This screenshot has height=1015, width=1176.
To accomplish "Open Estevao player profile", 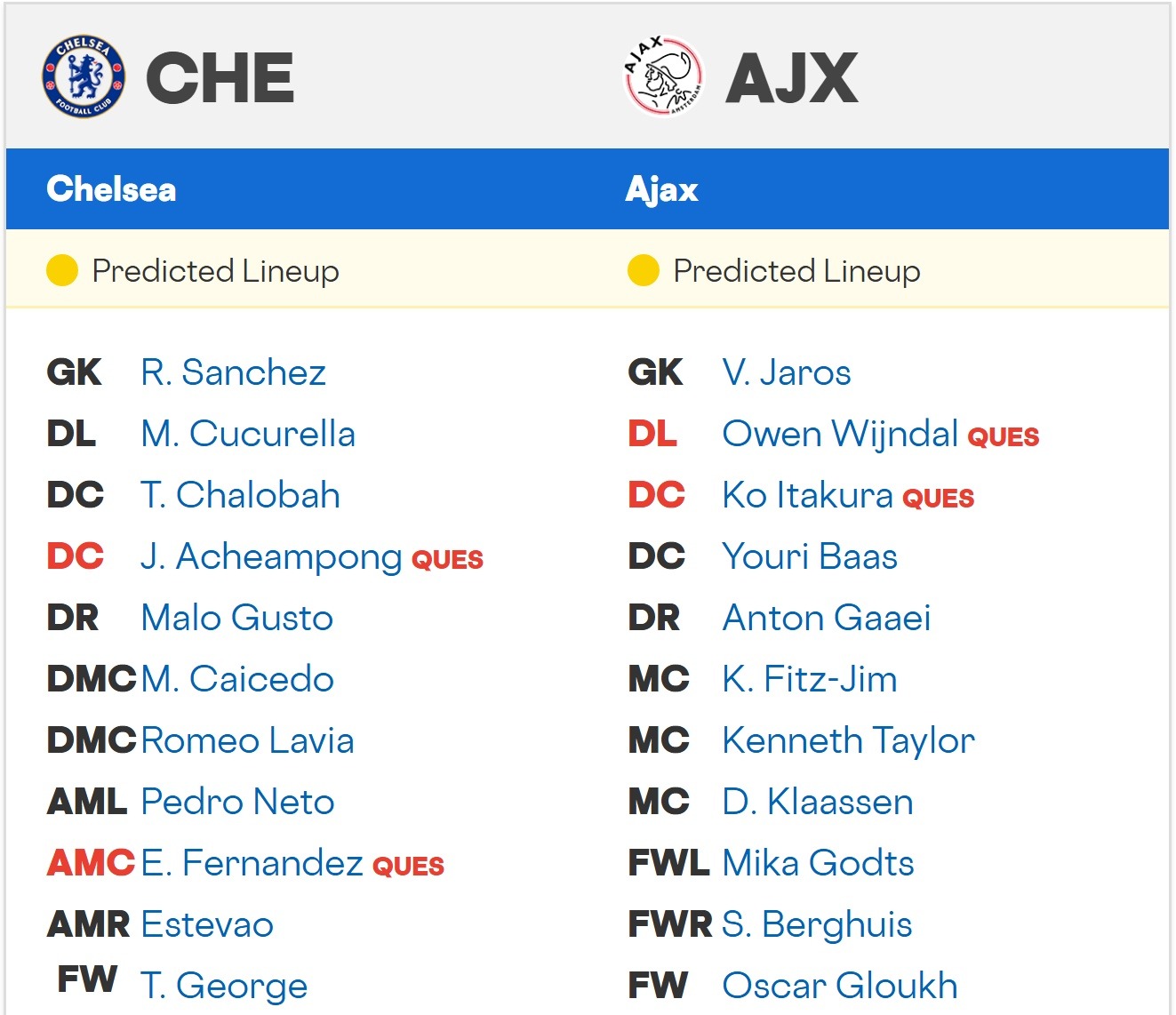I will pyautogui.click(x=207, y=924).
